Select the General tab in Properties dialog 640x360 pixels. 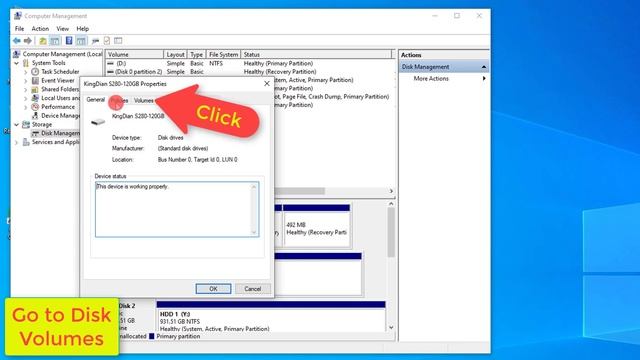click(96, 100)
